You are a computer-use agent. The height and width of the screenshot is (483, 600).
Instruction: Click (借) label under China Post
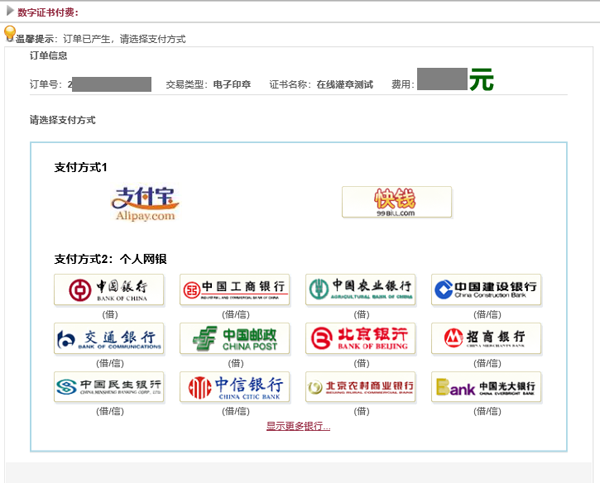(x=236, y=363)
